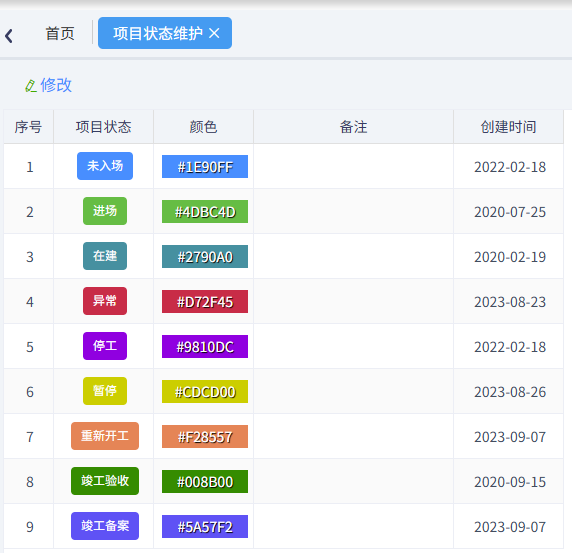Click the 2022-02-18 date in 停工 row

(510, 347)
